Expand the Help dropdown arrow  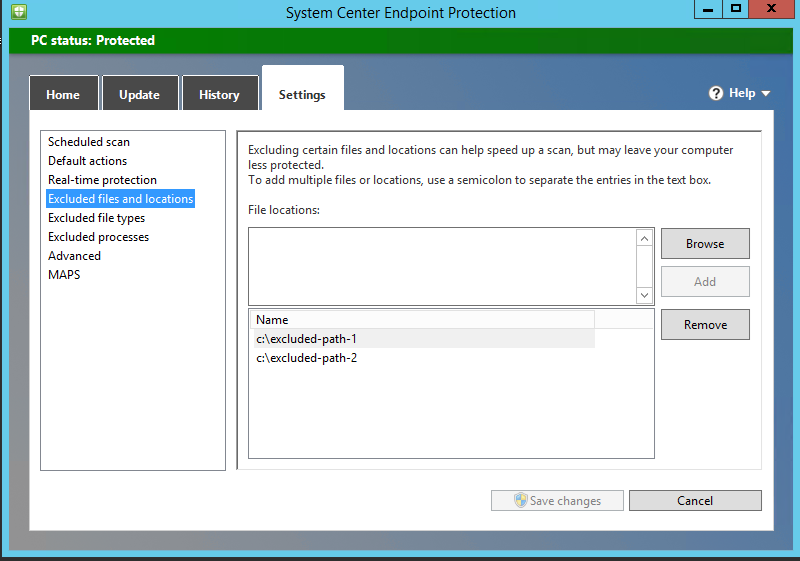tap(766, 94)
